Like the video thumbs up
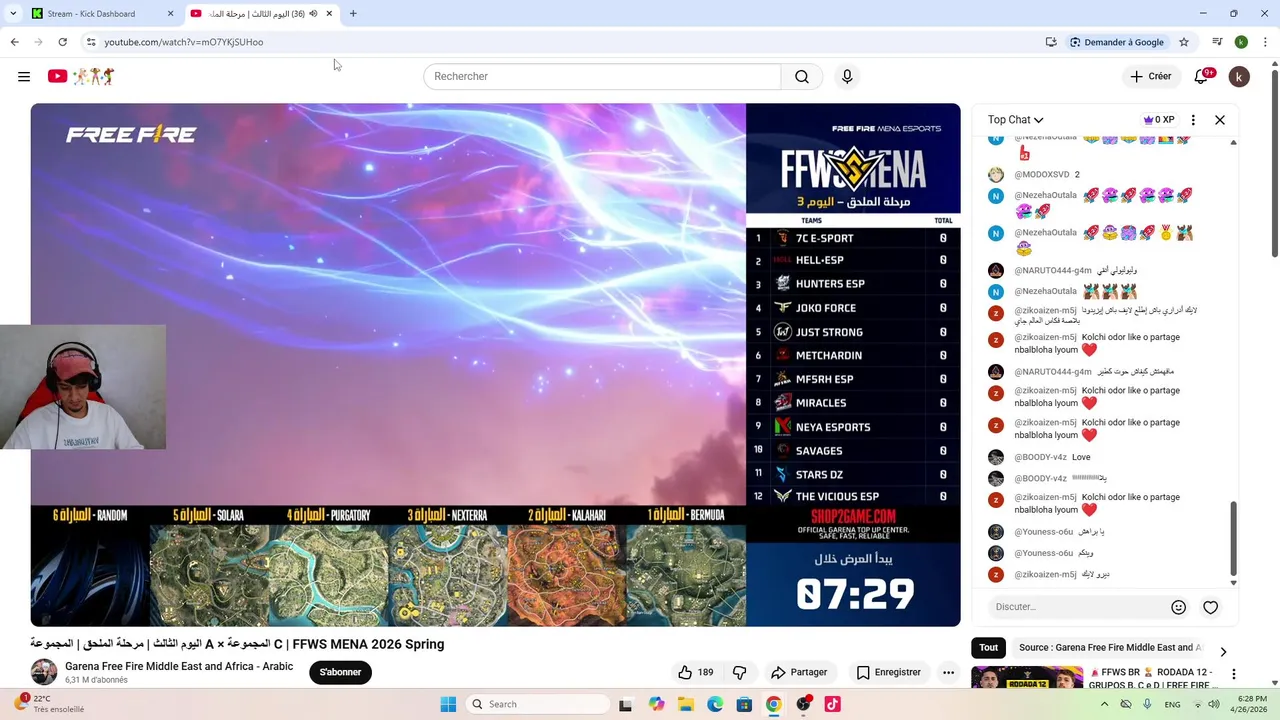The width and height of the screenshot is (1280, 720). tap(696, 672)
